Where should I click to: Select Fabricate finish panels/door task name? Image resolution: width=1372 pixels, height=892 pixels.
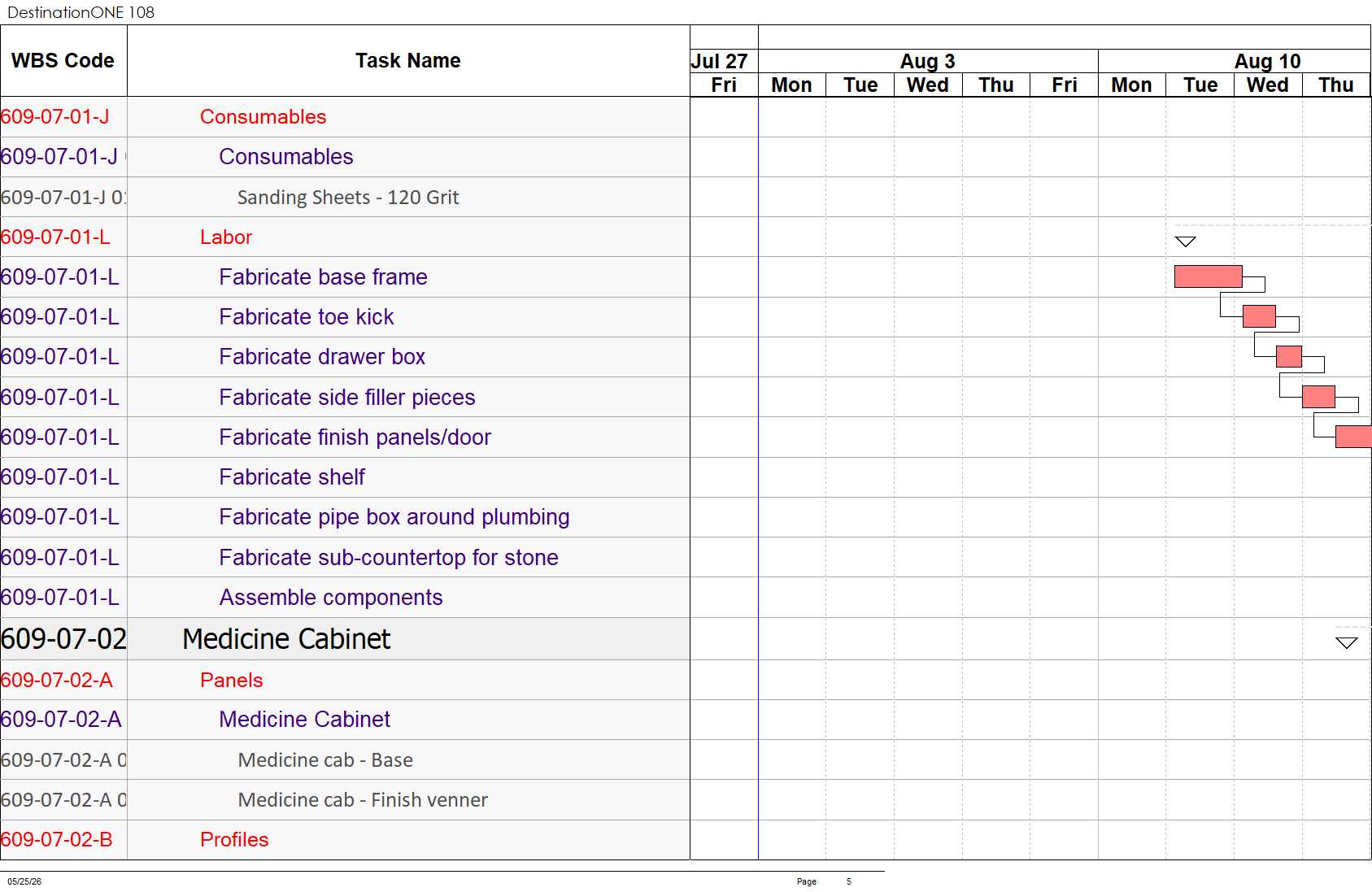(x=355, y=437)
